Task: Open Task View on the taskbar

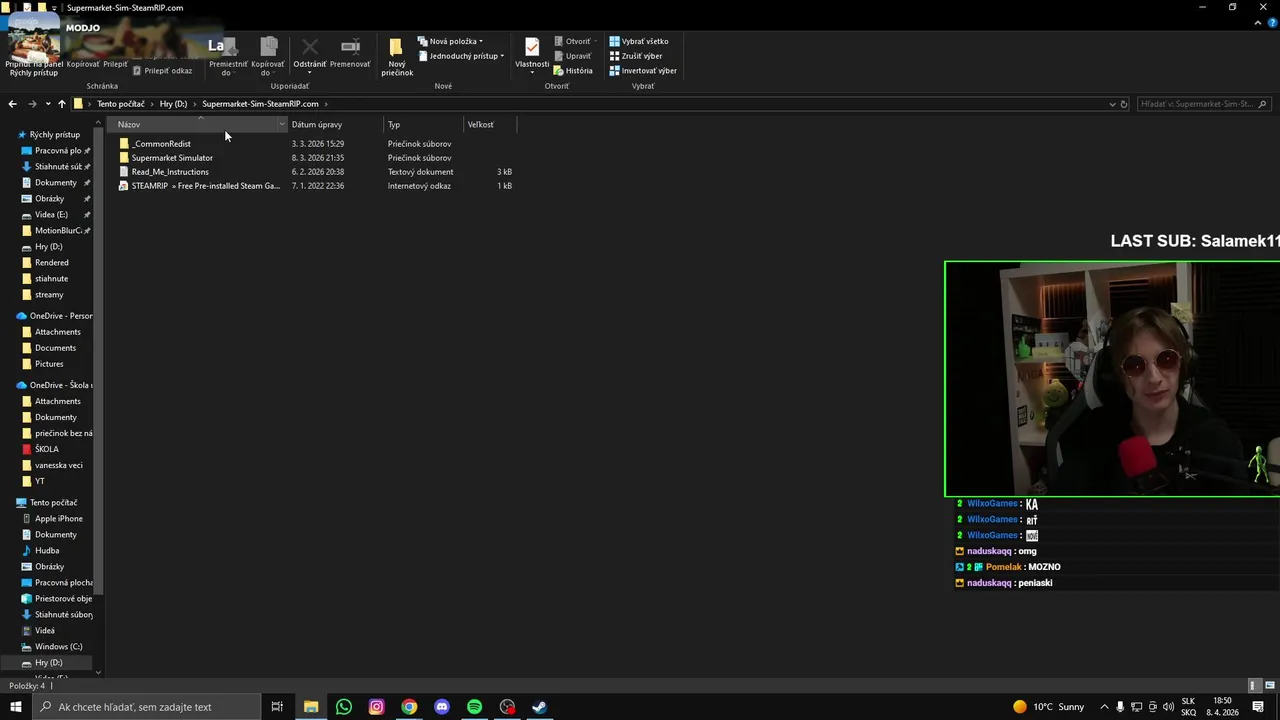Action: 277,707
